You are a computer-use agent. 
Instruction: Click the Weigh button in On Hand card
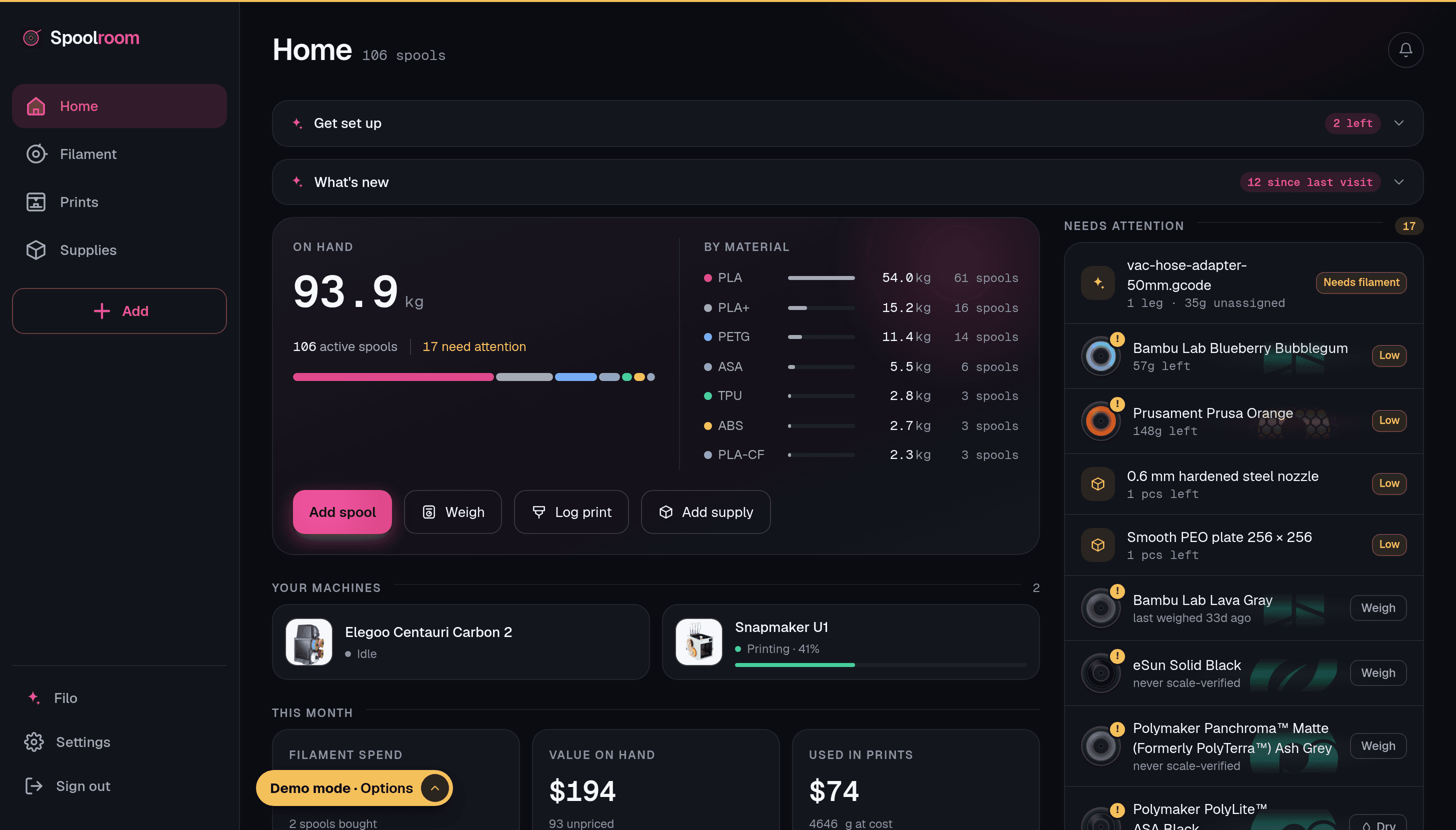pyautogui.click(x=452, y=512)
